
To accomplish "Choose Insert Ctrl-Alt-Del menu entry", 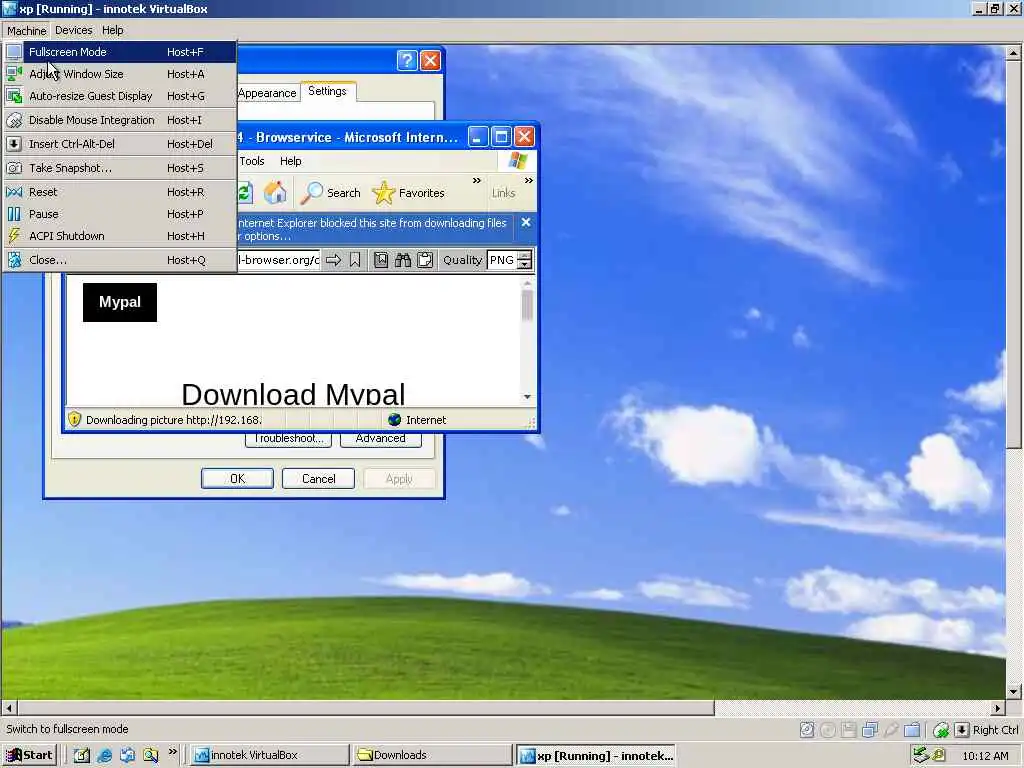I will [119, 144].
